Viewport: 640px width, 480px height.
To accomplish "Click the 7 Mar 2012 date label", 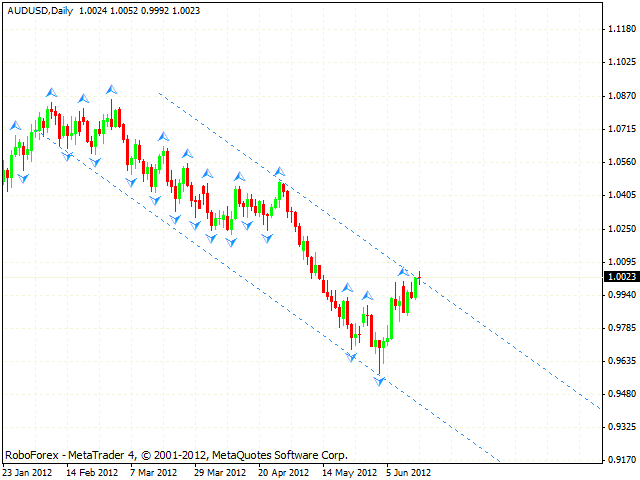I will coord(152,472).
